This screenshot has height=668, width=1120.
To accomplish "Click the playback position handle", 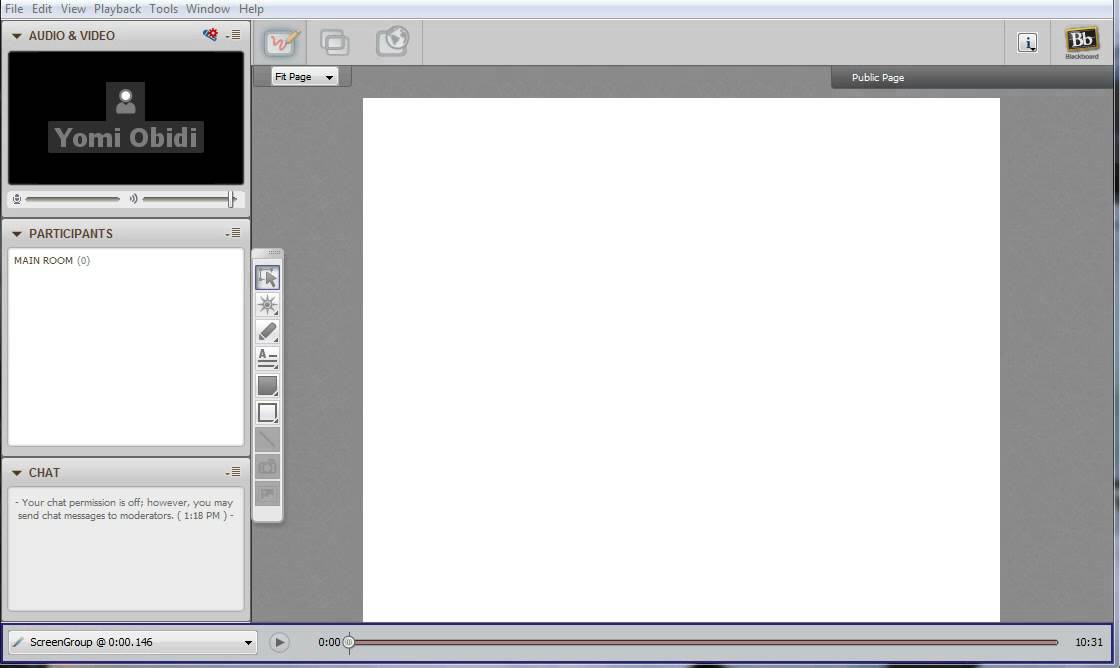I will click(349, 642).
